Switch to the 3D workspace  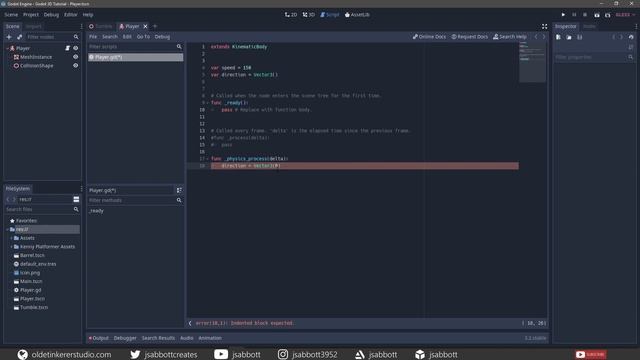click(x=309, y=15)
